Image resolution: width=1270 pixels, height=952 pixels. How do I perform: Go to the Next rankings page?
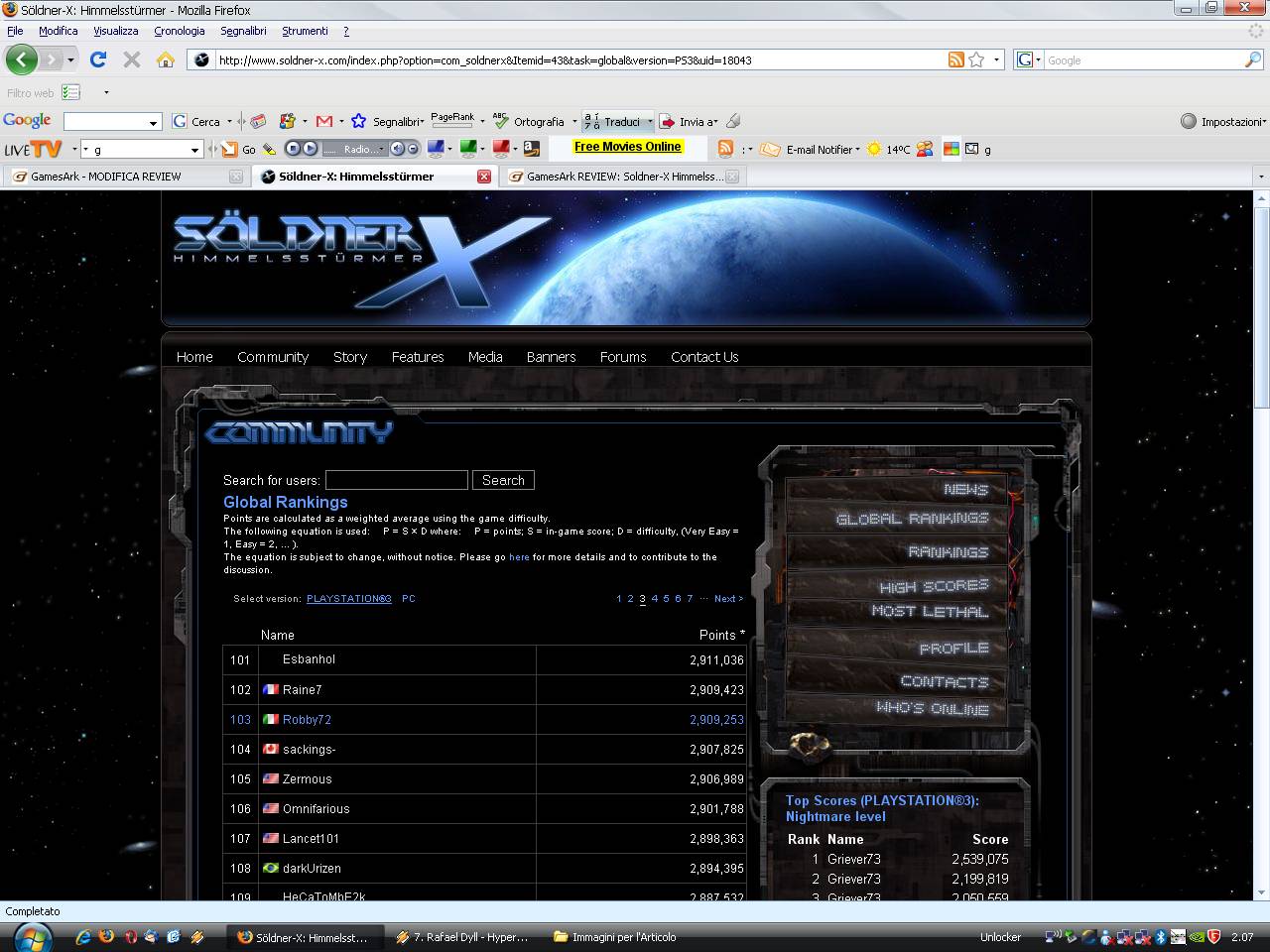pyautogui.click(x=728, y=599)
